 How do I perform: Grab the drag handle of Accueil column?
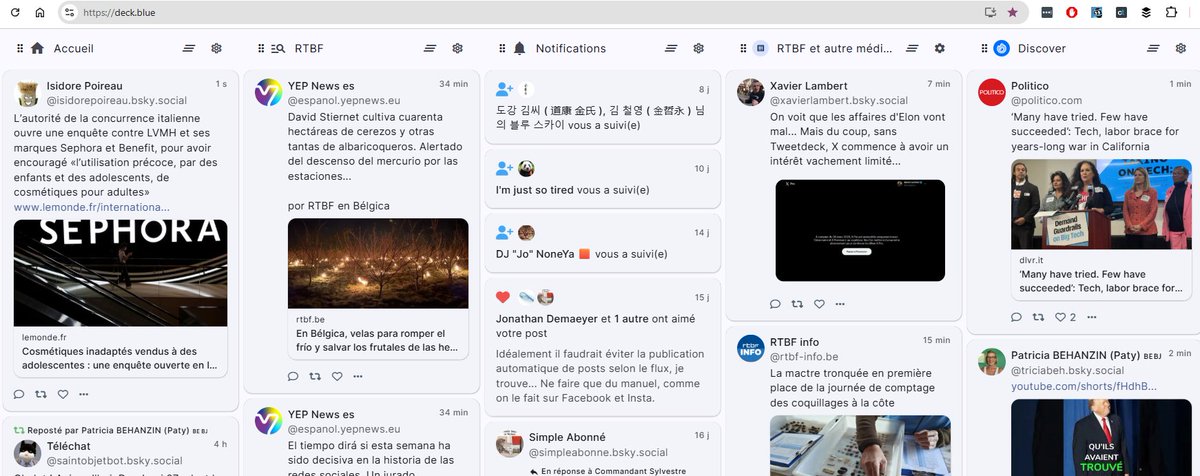[19, 48]
